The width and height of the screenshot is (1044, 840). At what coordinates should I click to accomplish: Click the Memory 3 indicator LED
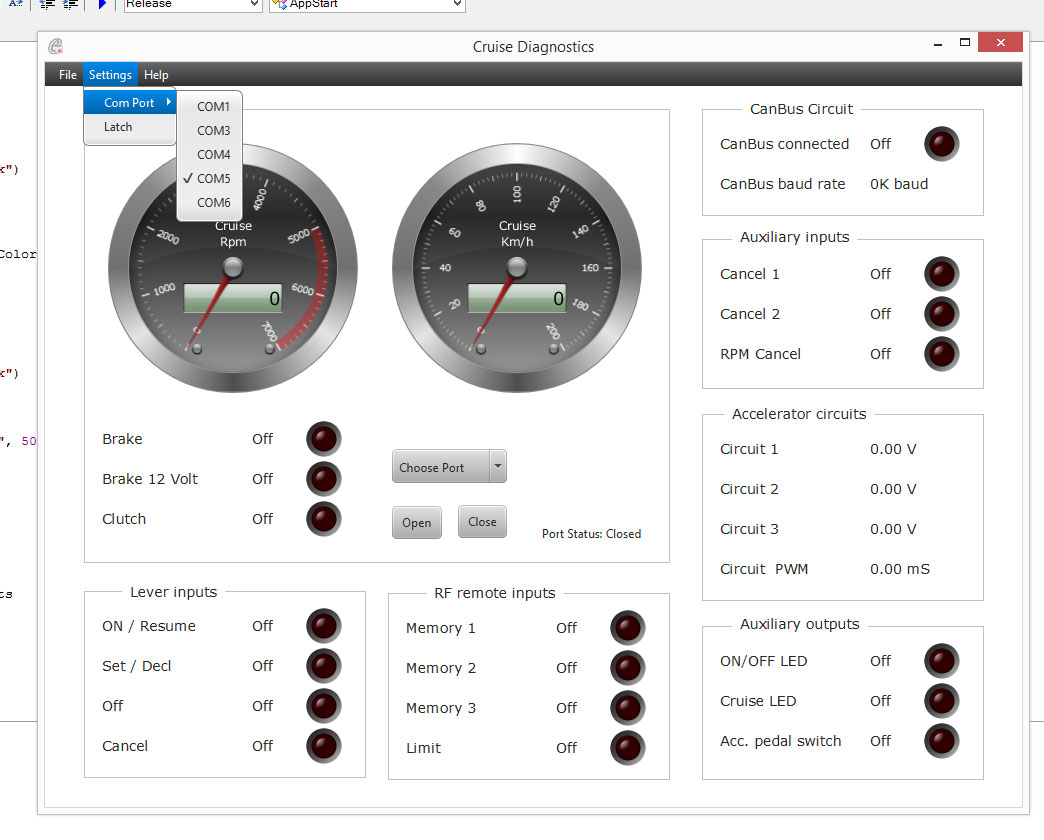click(628, 708)
